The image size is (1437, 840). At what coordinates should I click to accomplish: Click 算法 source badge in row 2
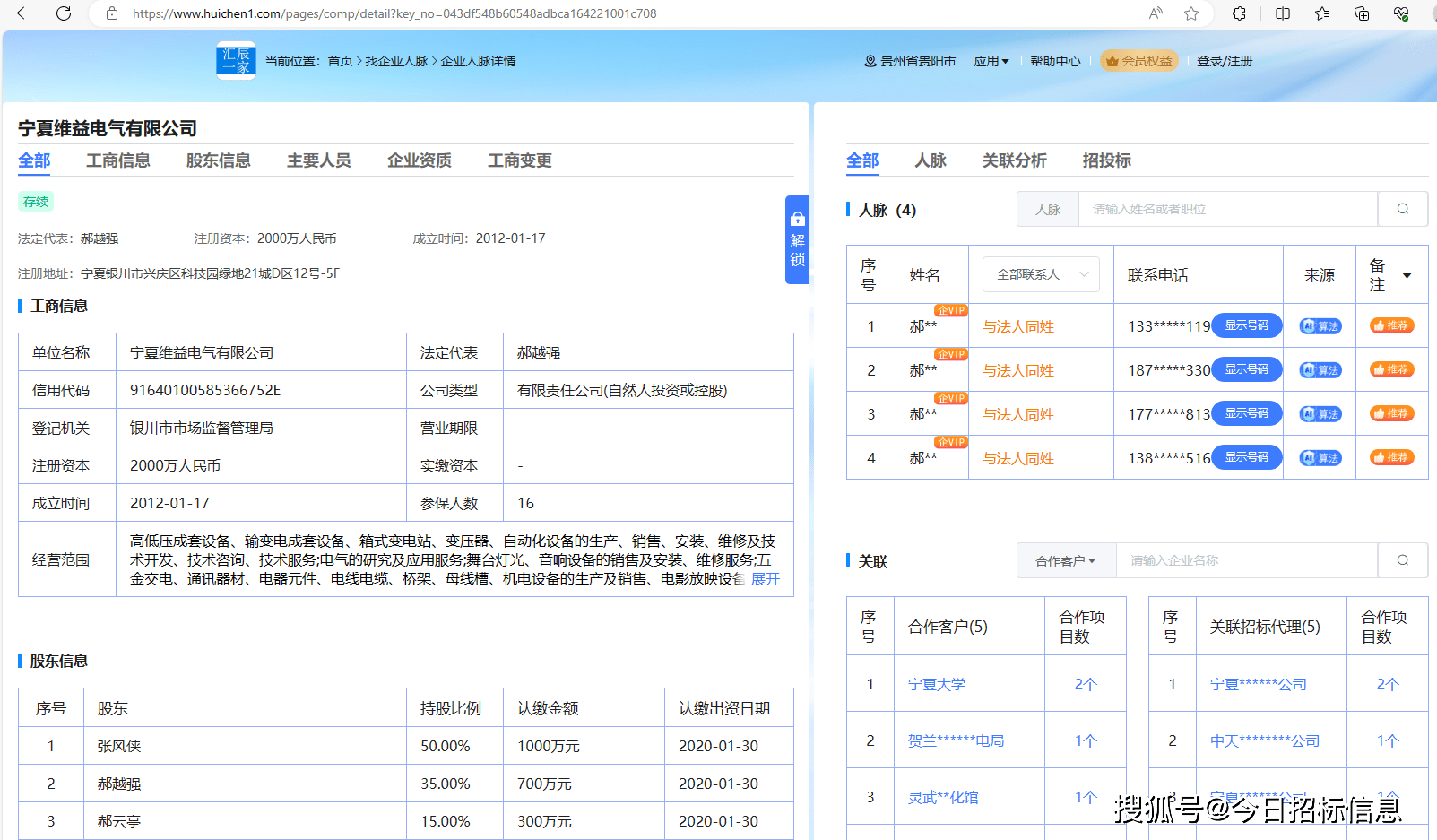pos(1320,370)
